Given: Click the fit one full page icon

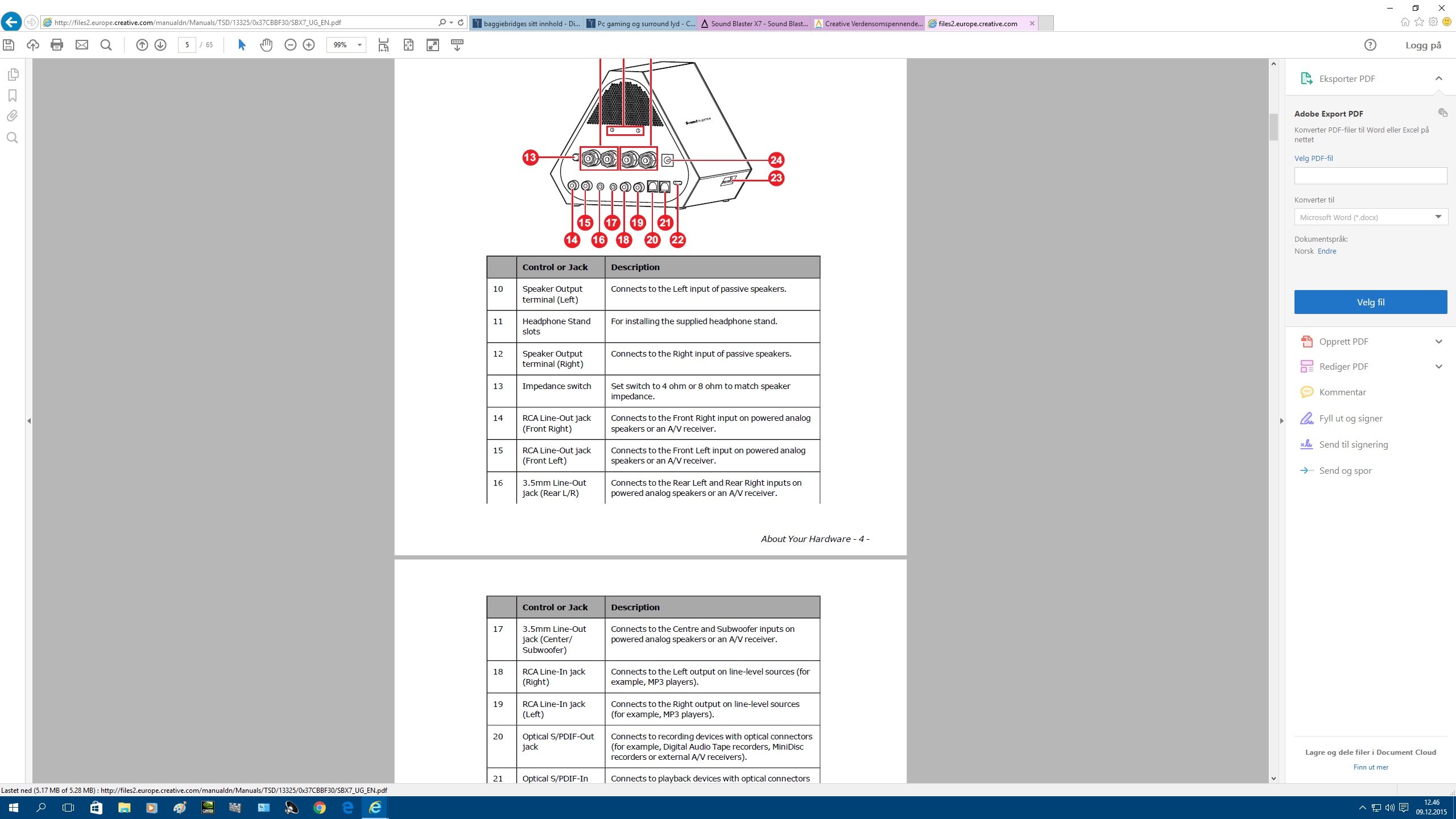Looking at the screenshot, I should (x=408, y=45).
